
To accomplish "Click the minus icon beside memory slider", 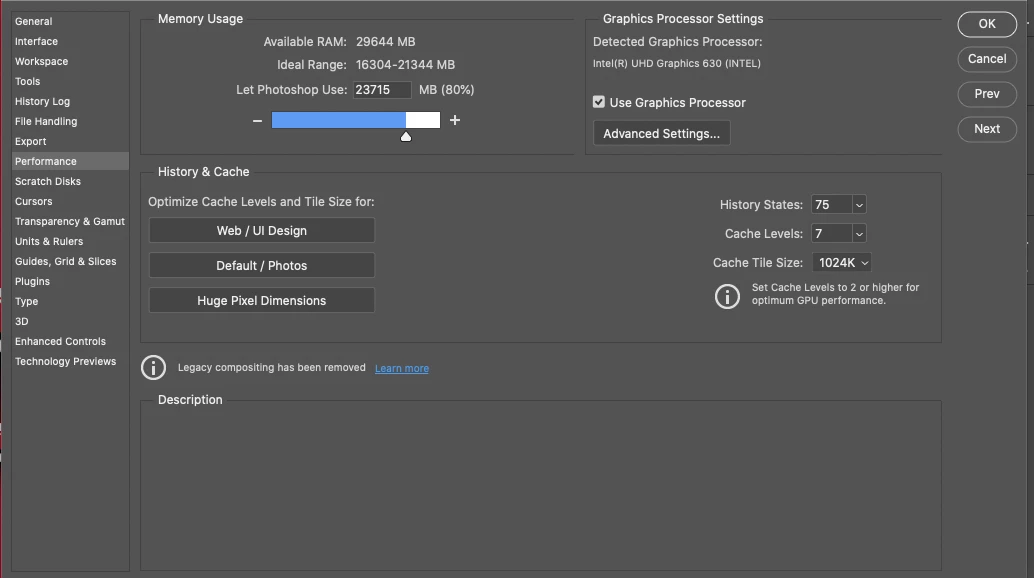I will (257, 120).
